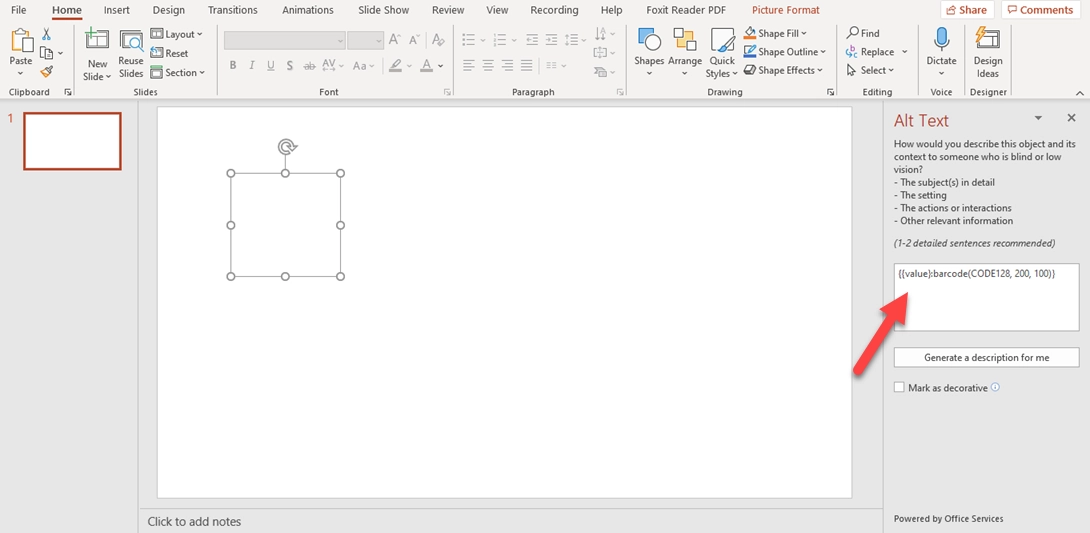Check Mark as decorative
Viewport: 1090px width, 533px height.
(x=900, y=388)
